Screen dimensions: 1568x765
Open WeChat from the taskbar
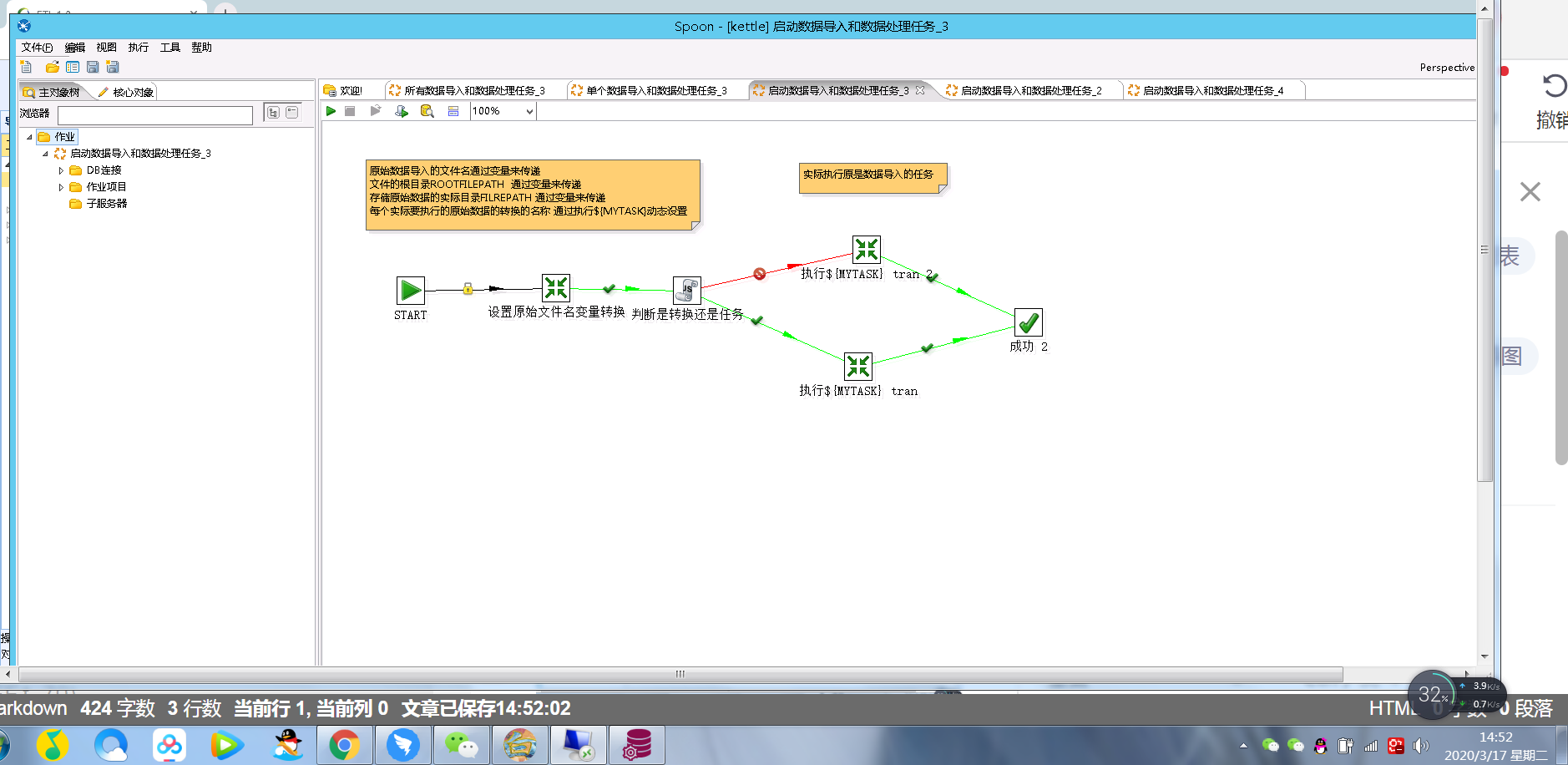(x=461, y=744)
